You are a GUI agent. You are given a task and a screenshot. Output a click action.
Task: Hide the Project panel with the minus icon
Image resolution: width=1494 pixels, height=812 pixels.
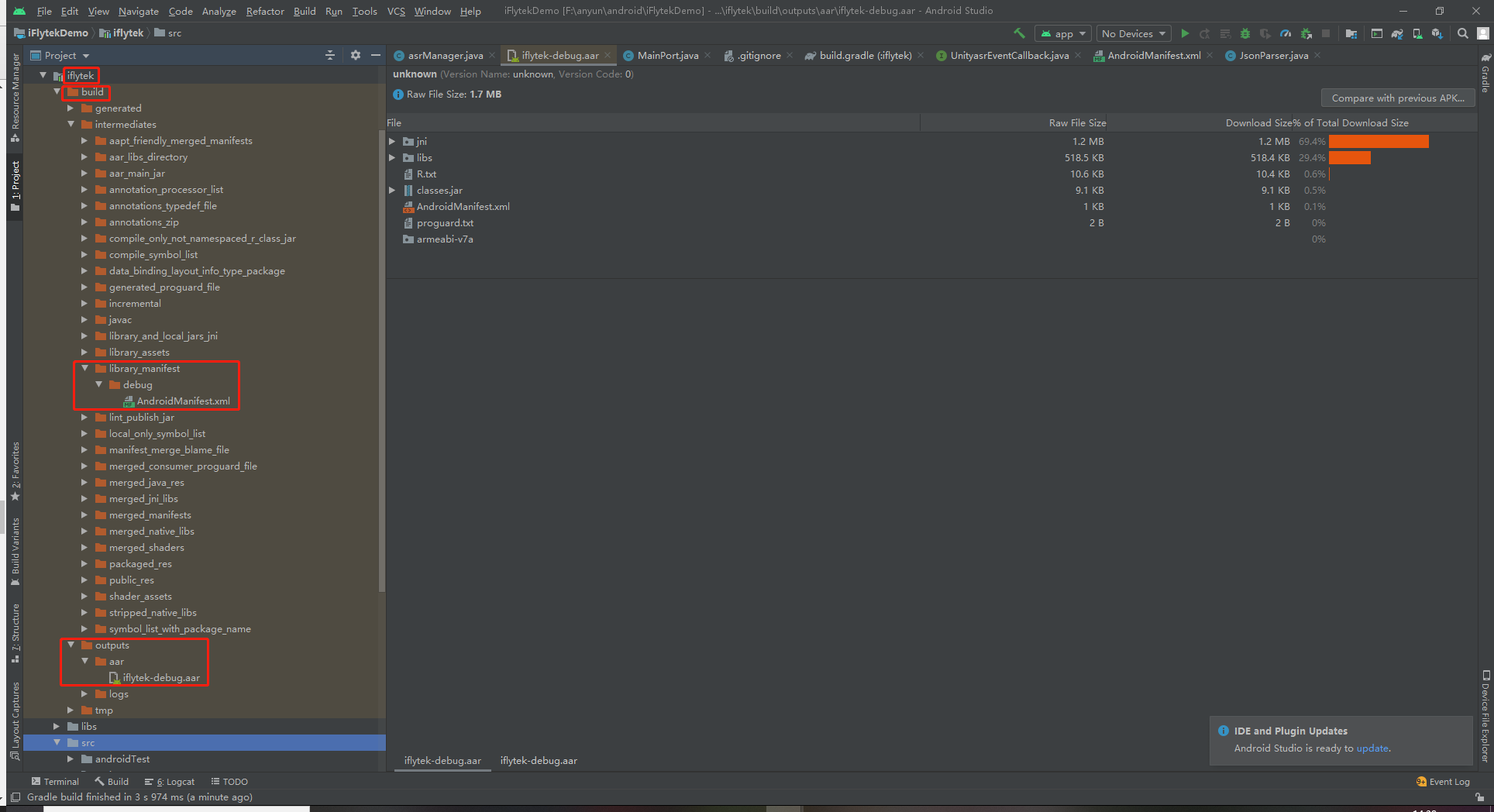(376, 55)
